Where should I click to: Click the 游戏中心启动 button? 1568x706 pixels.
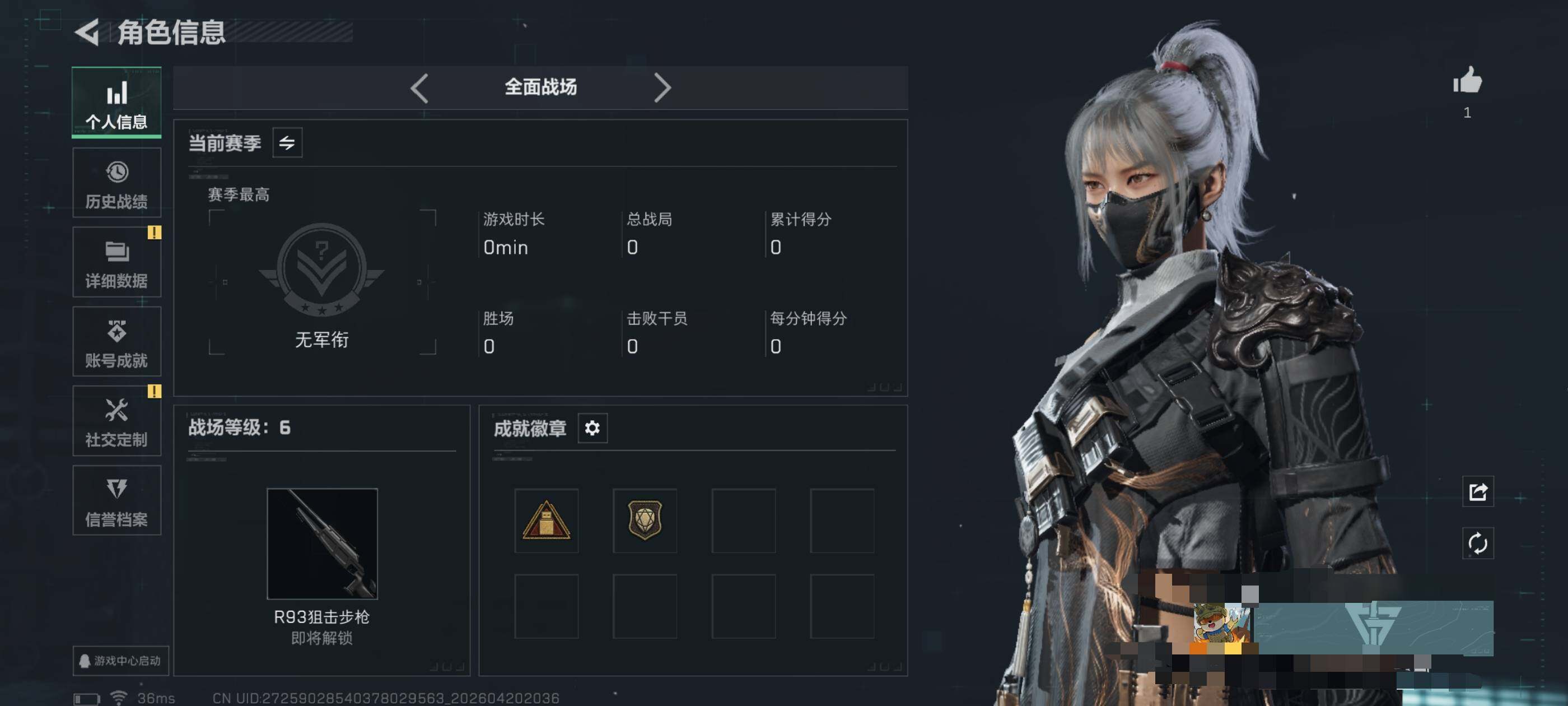point(120,661)
